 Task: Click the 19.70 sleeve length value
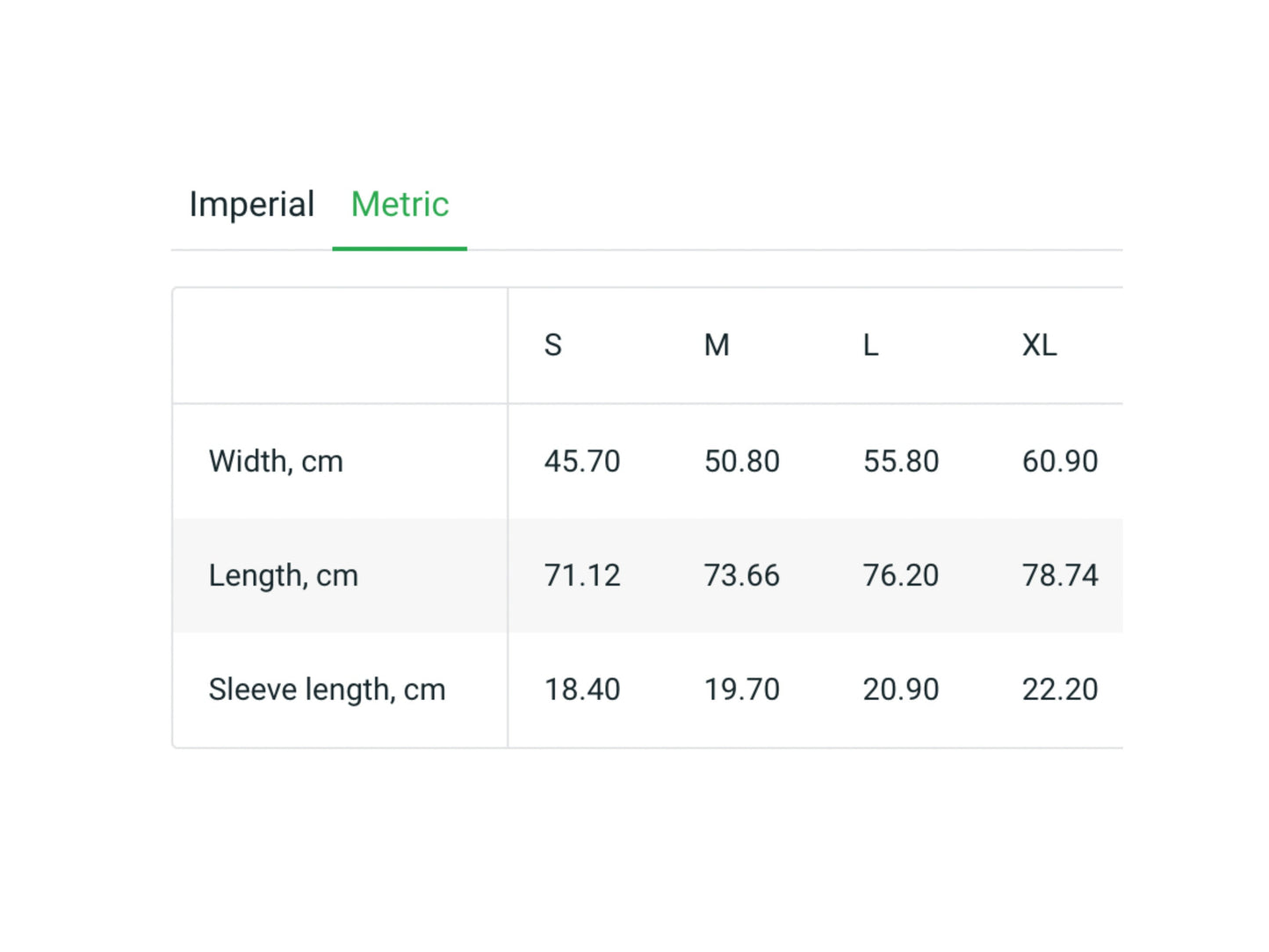[x=742, y=689]
